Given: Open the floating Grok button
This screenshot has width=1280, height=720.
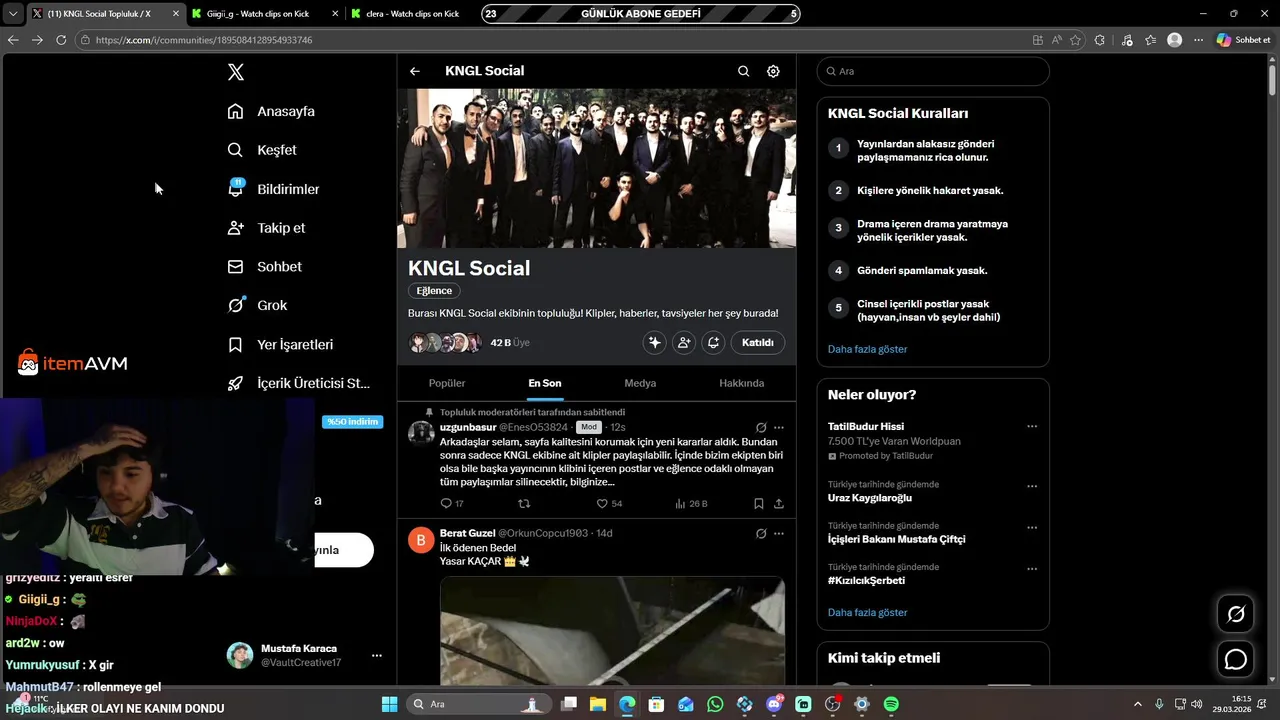Looking at the screenshot, I should tap(1236, 614).
